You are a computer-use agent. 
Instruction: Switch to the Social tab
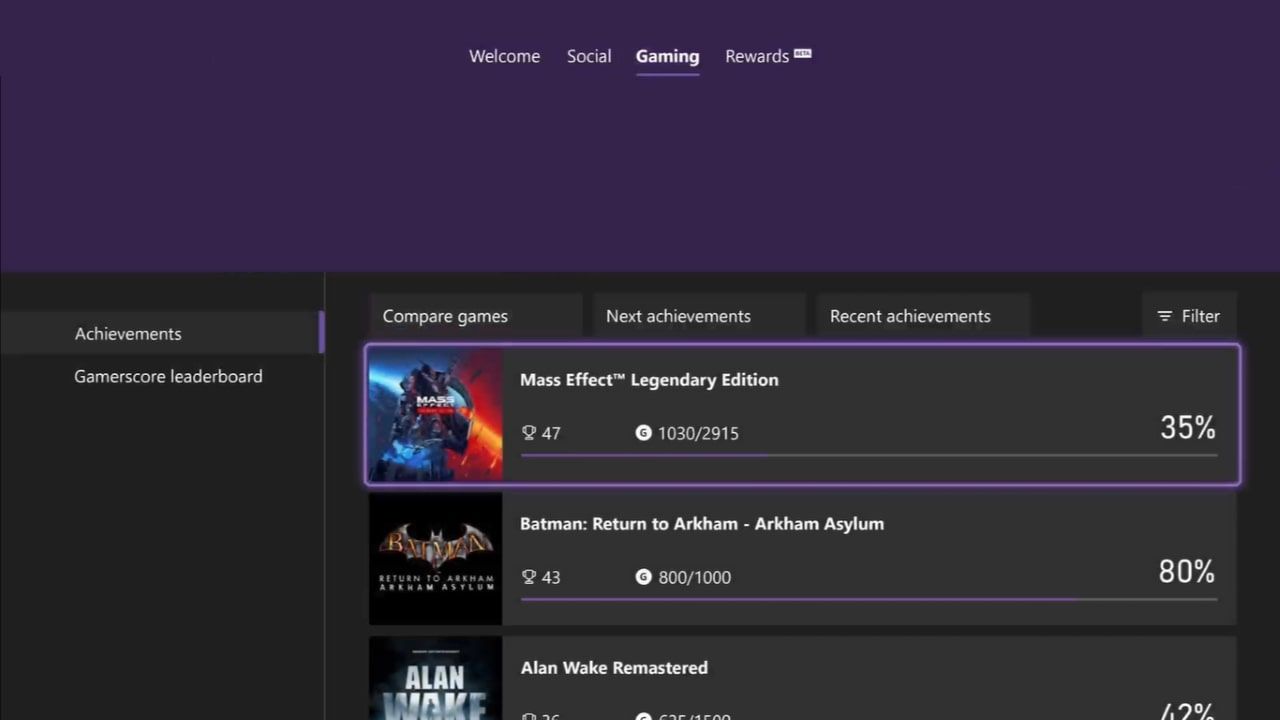tap(589, 57)
